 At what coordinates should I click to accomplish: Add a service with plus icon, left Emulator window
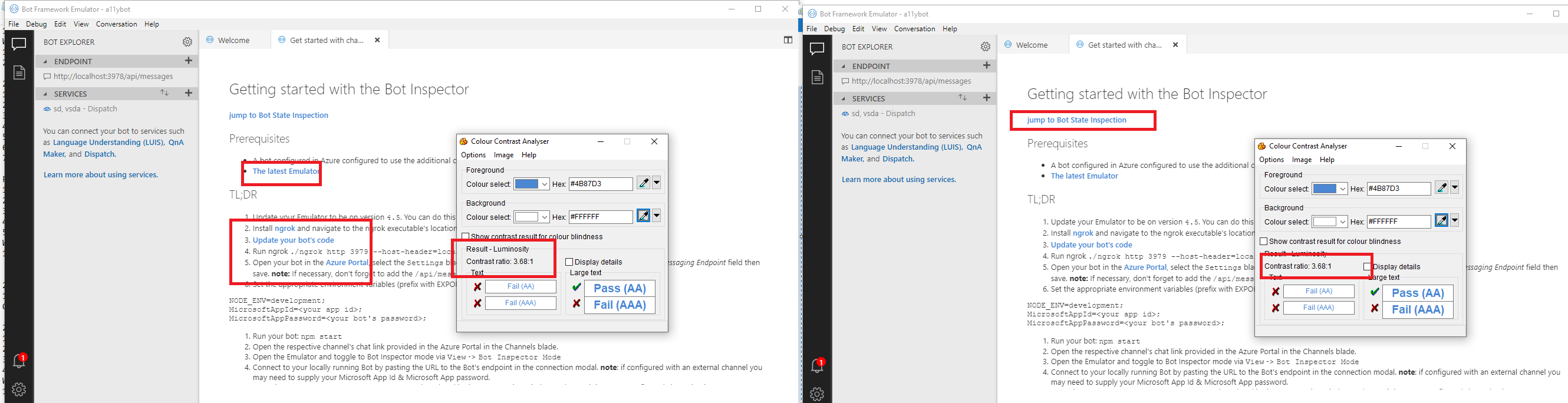[189, 93]
